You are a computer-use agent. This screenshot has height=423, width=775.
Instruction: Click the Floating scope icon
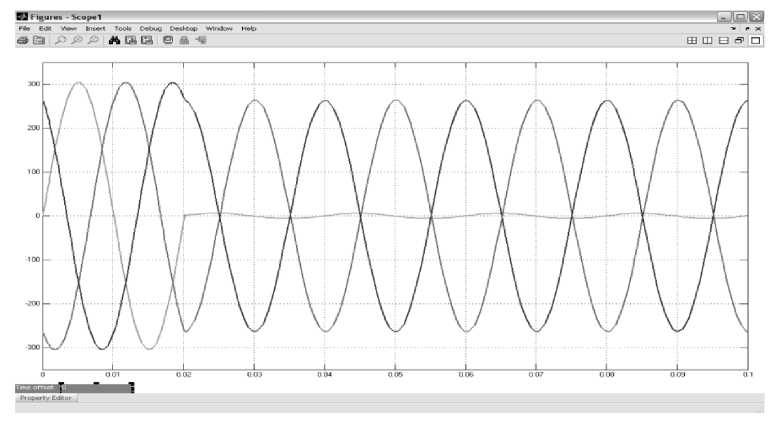[168, 41]
